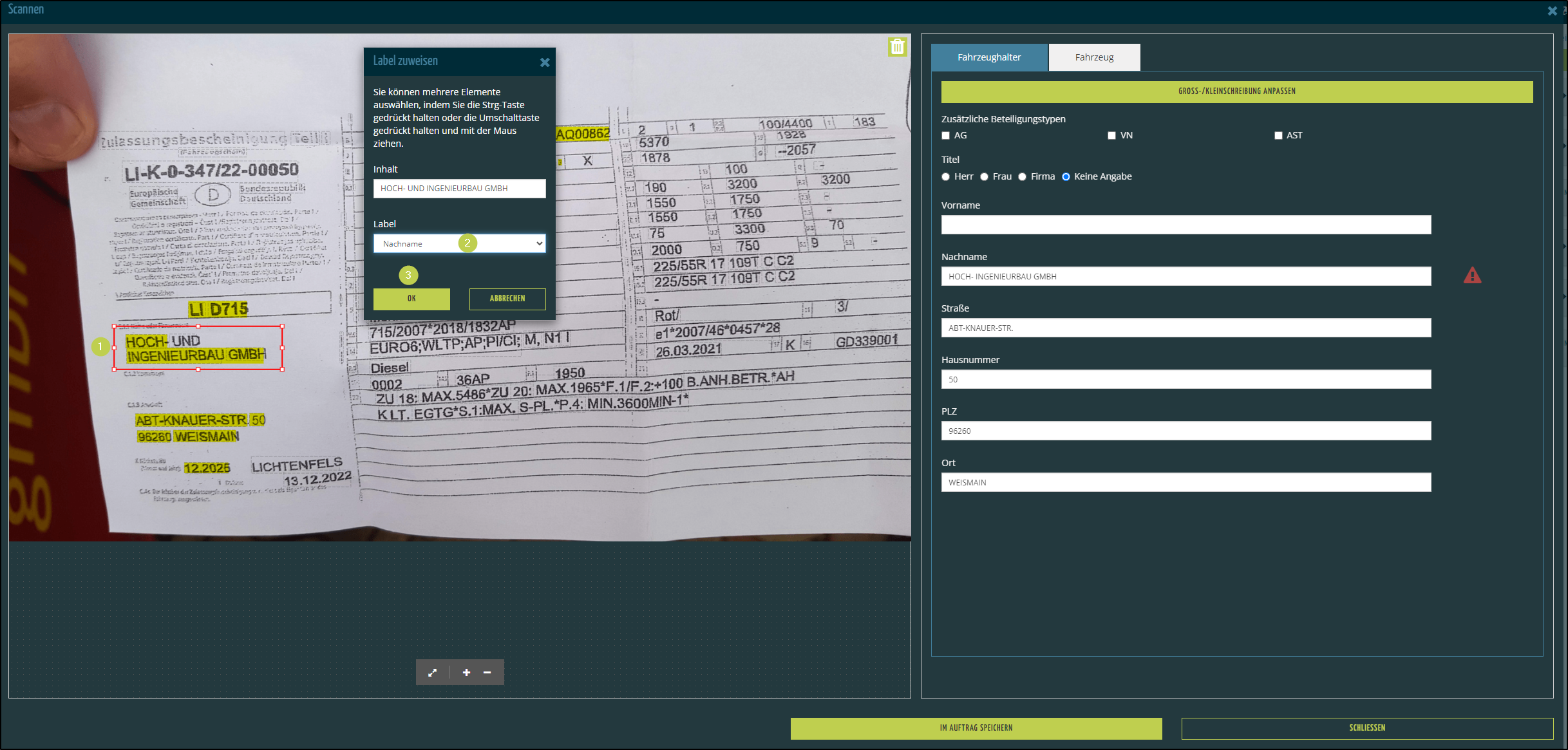The height and width of the screenshot is (750, 1568).
Task: Zoom in with the plus icon
Action: [x=466, y=672]
